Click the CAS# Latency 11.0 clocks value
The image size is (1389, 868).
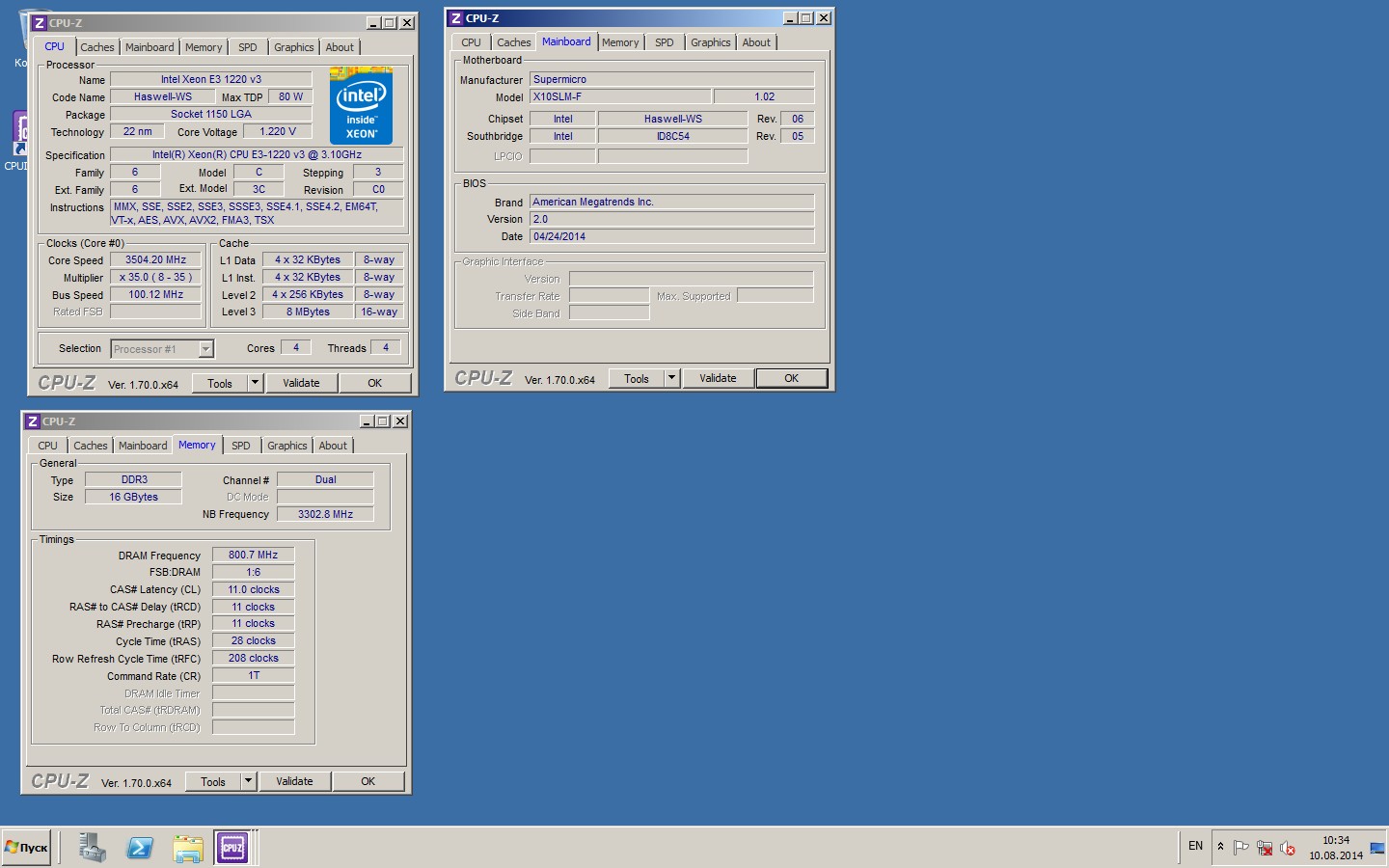253,590
